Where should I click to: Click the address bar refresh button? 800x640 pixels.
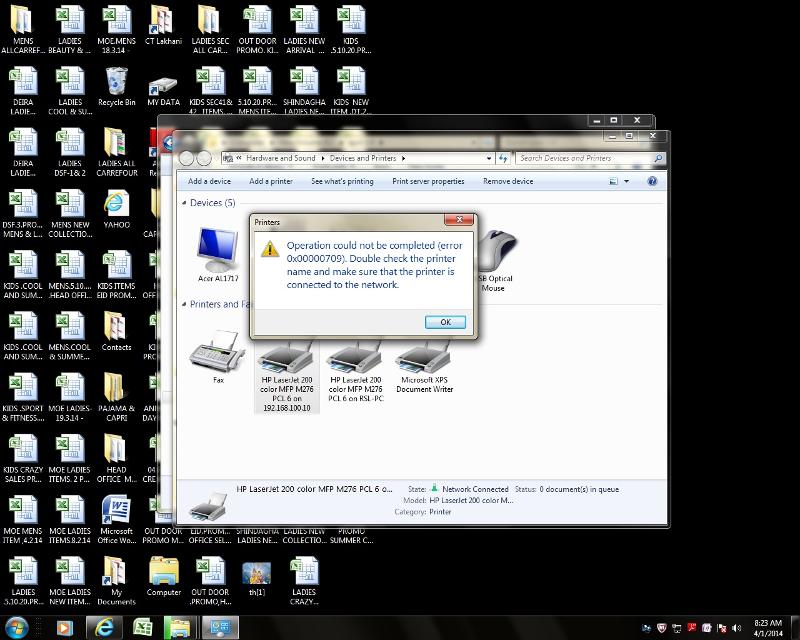coord(503,158)
